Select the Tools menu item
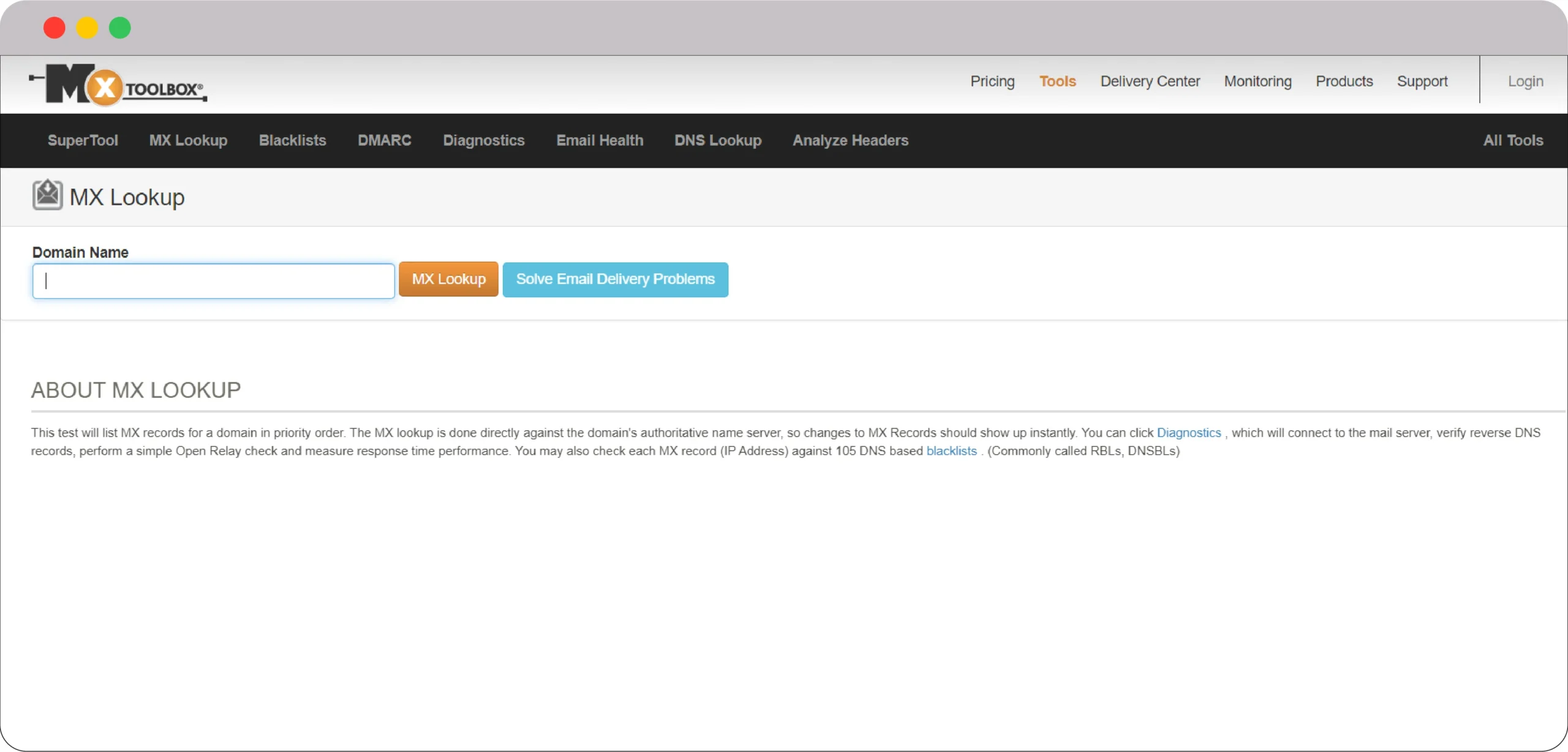Image resolution: width=1568 pixels, height=752 pixels. click(x=1057, y=81)
